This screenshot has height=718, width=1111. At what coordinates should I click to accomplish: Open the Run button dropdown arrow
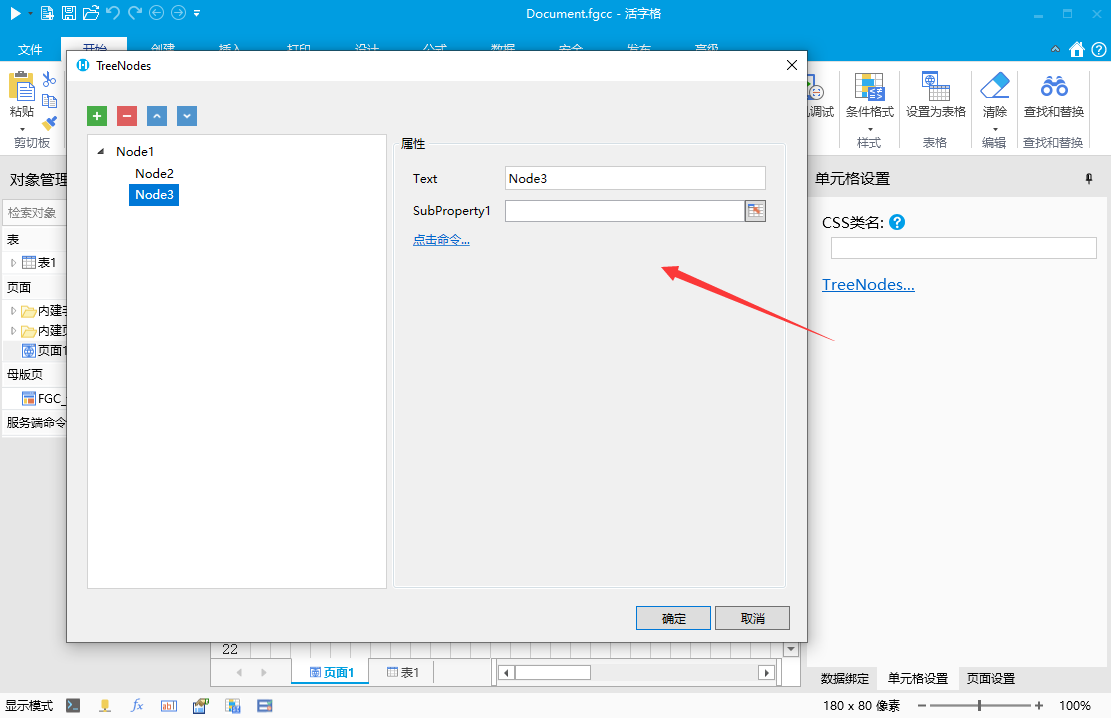[x=30, y=13]
